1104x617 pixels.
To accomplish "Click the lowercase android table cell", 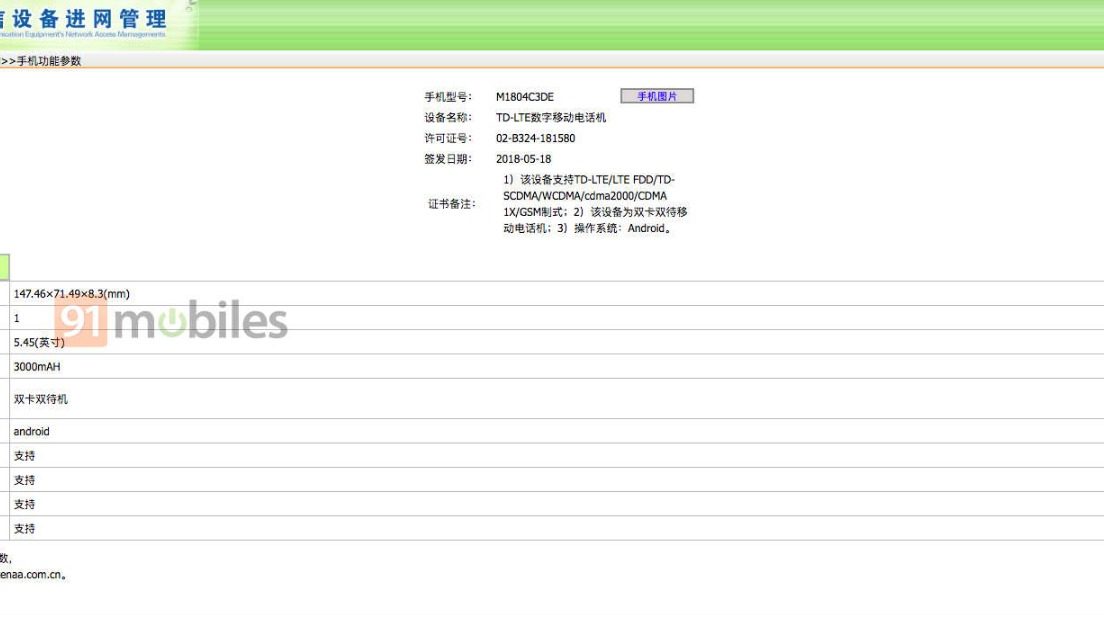I will click(x=31, y=432).
